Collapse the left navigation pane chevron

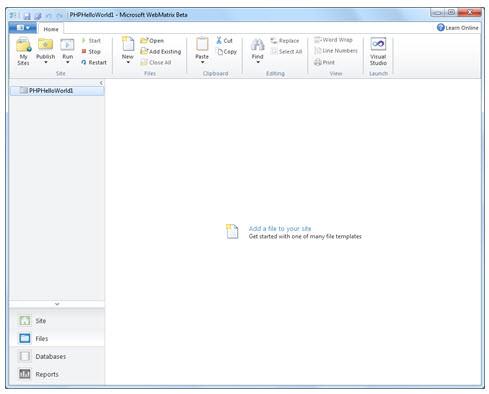[101, 83]
